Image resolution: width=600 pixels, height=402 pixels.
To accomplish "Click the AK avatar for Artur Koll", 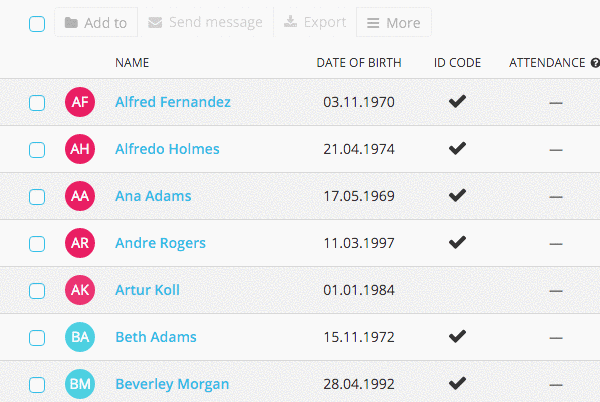I will coord(80,290).
